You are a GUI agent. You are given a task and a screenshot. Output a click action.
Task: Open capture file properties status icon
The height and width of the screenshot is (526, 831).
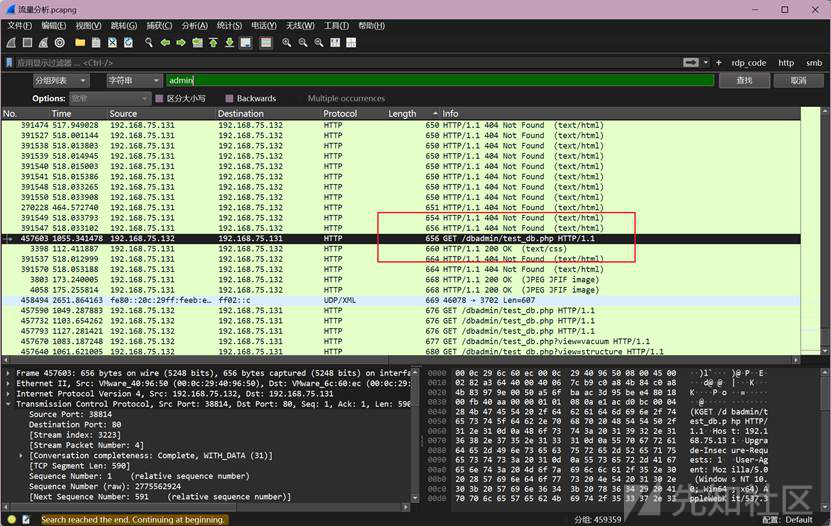click(x=26, y=520)
